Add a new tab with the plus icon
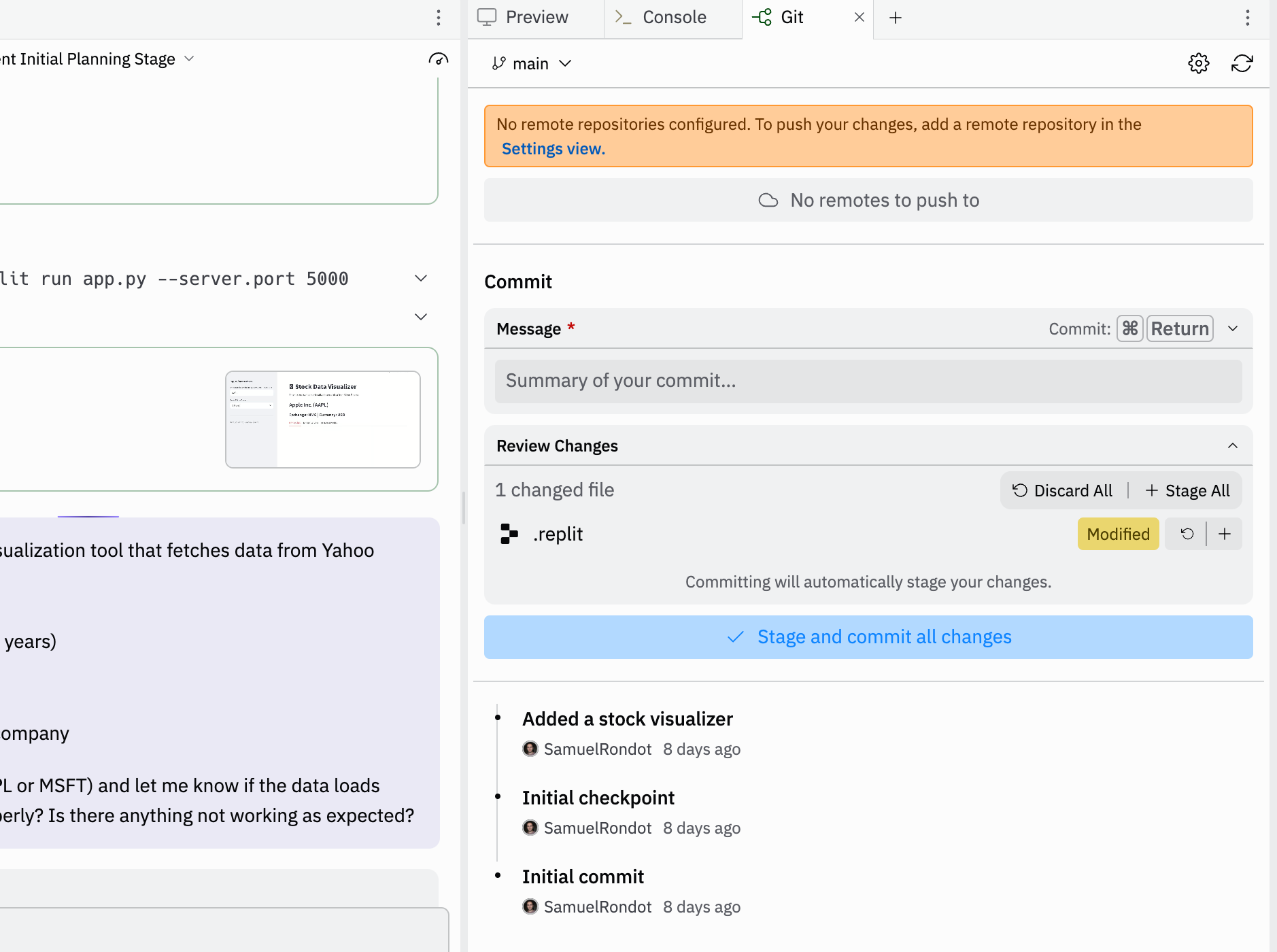 click(x=896, y=18)
